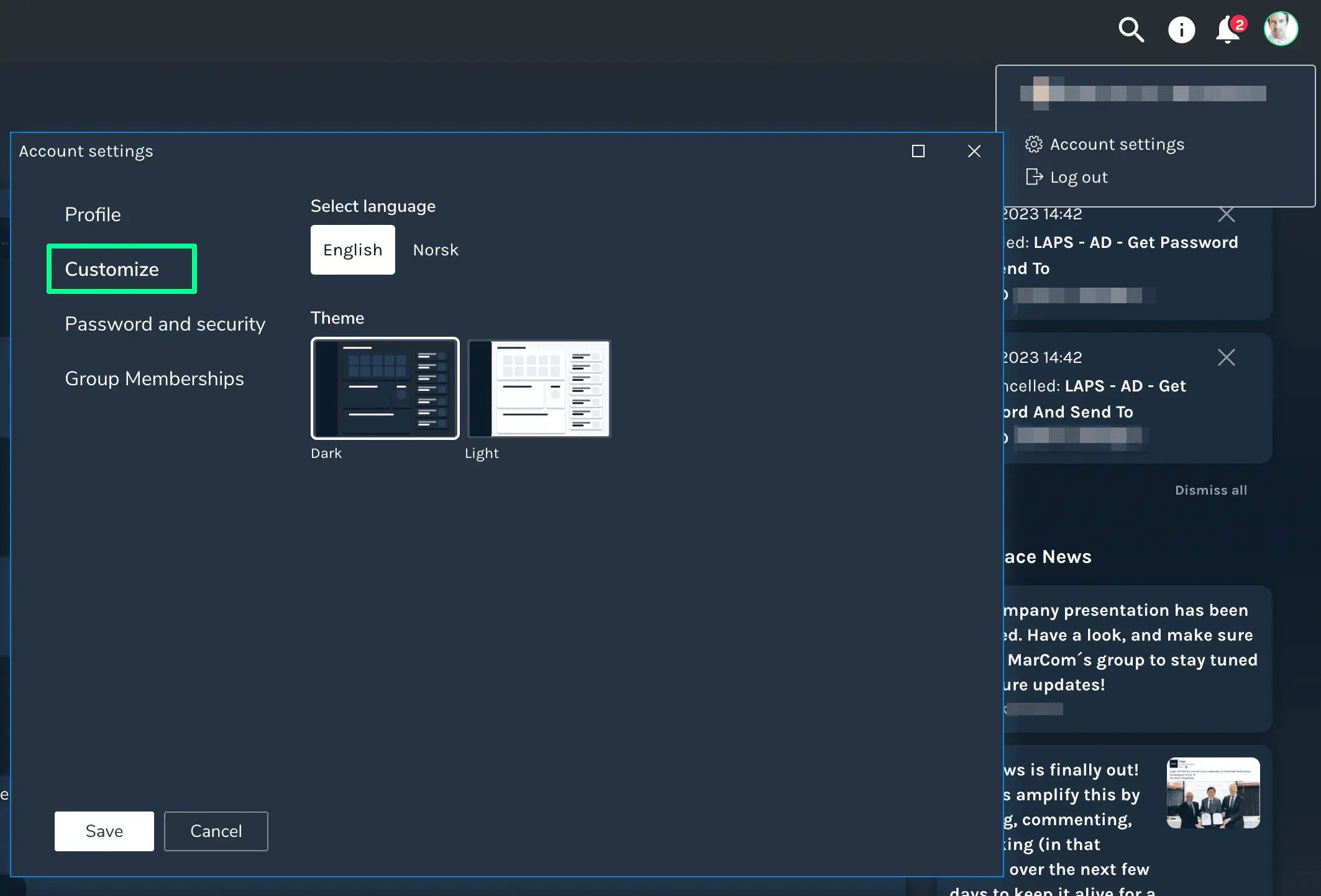1321x896 pixels.
Task: Open the search magnifier icon
Action: coord(1130,29)
